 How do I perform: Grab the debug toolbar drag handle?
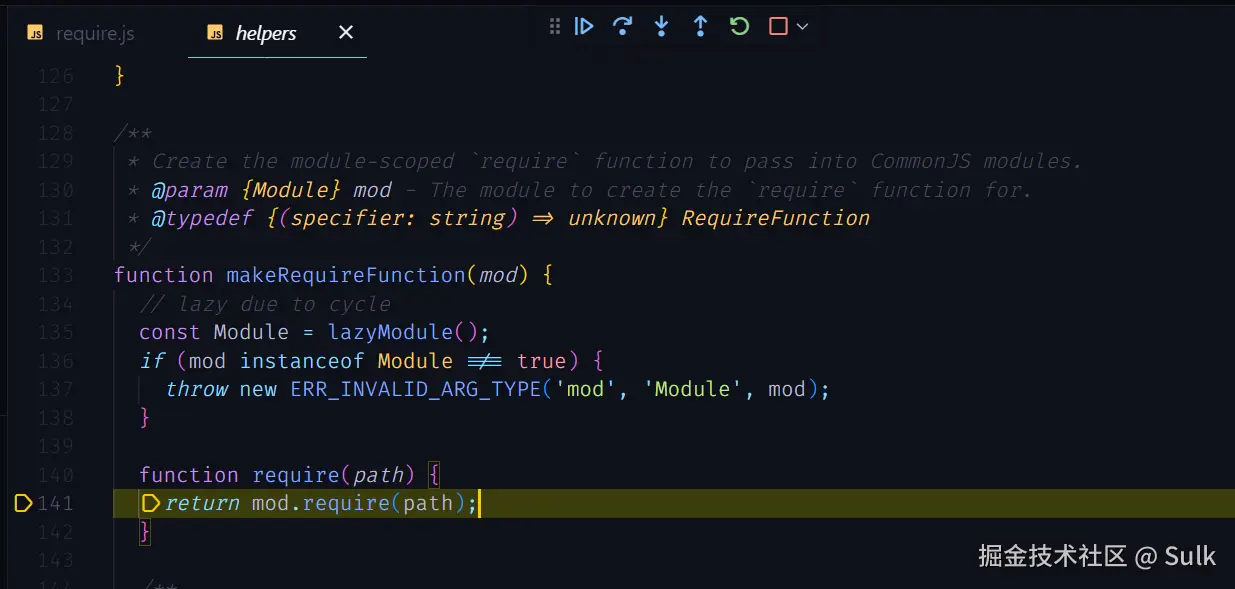(555, 26)
